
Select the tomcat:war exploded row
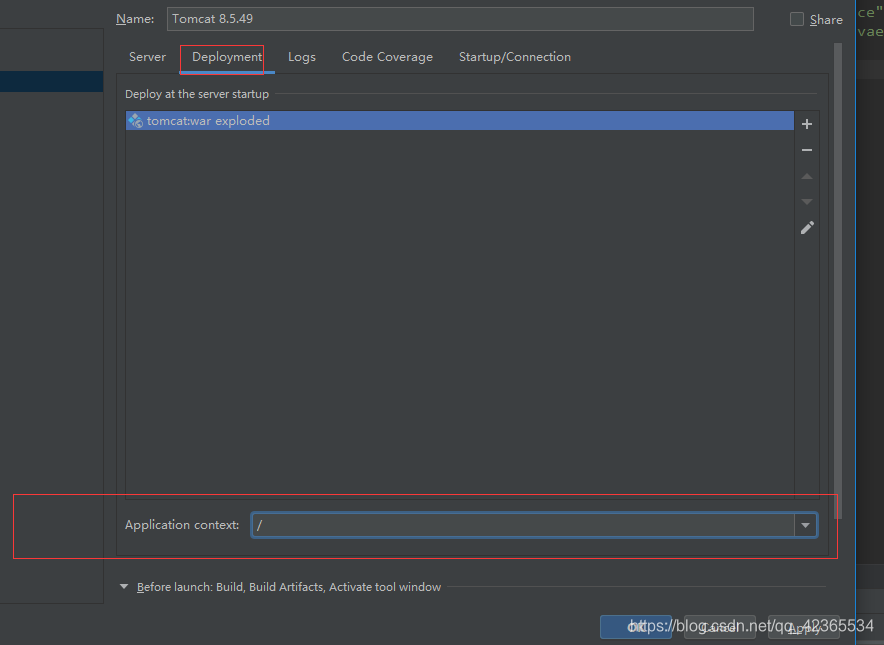[459, 121]
